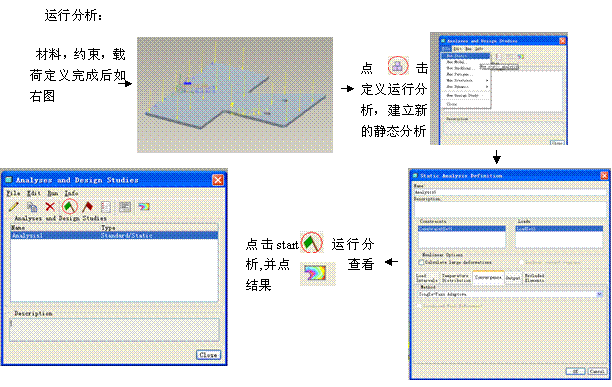Screen dimensions: 612x387
Task: Click rainbow results icon in small Analyses window
Action: pos(521,57)
